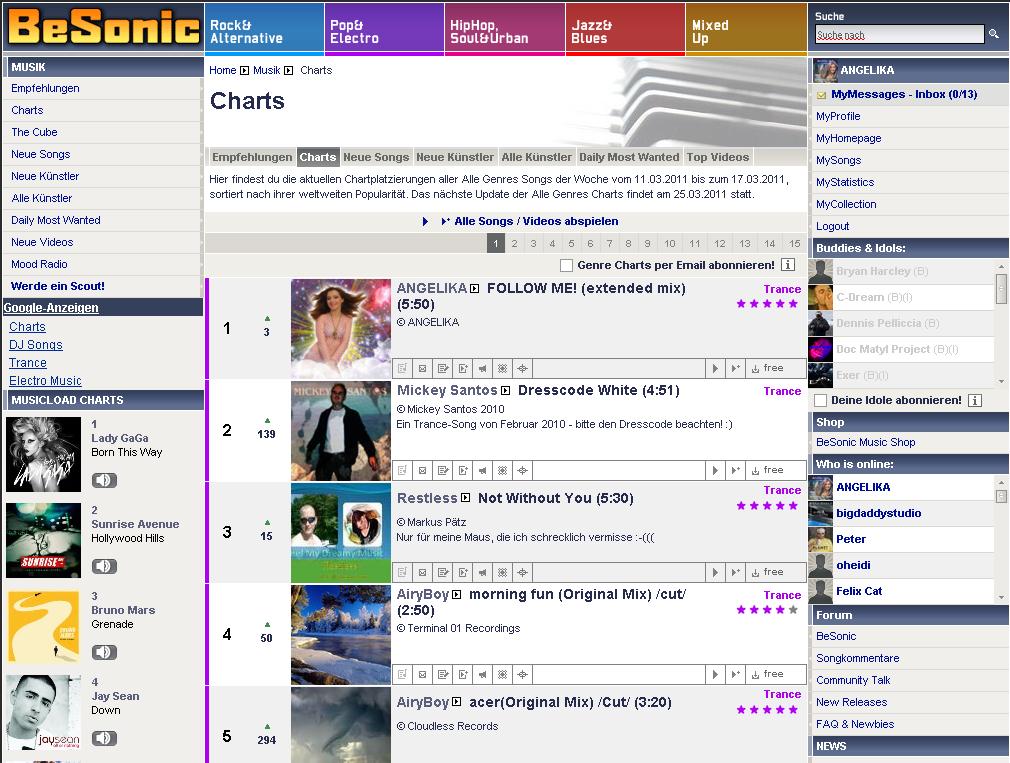Image resolution: width=1010 pixels, height=763 pixels.
Task: Rate morning fun using fifth grey star
Action: [x=794, y=610]
